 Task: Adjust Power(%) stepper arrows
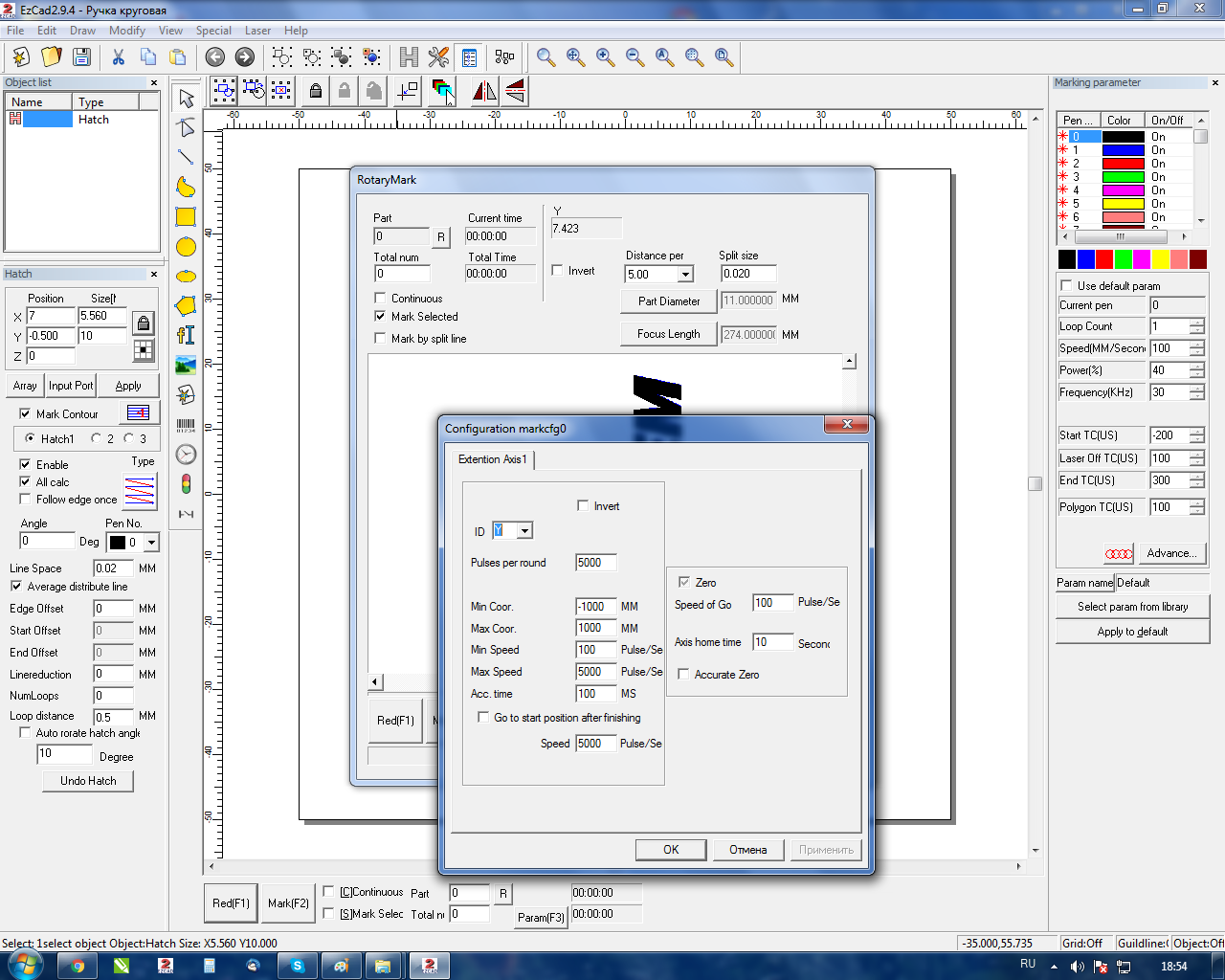[1197, 370]
